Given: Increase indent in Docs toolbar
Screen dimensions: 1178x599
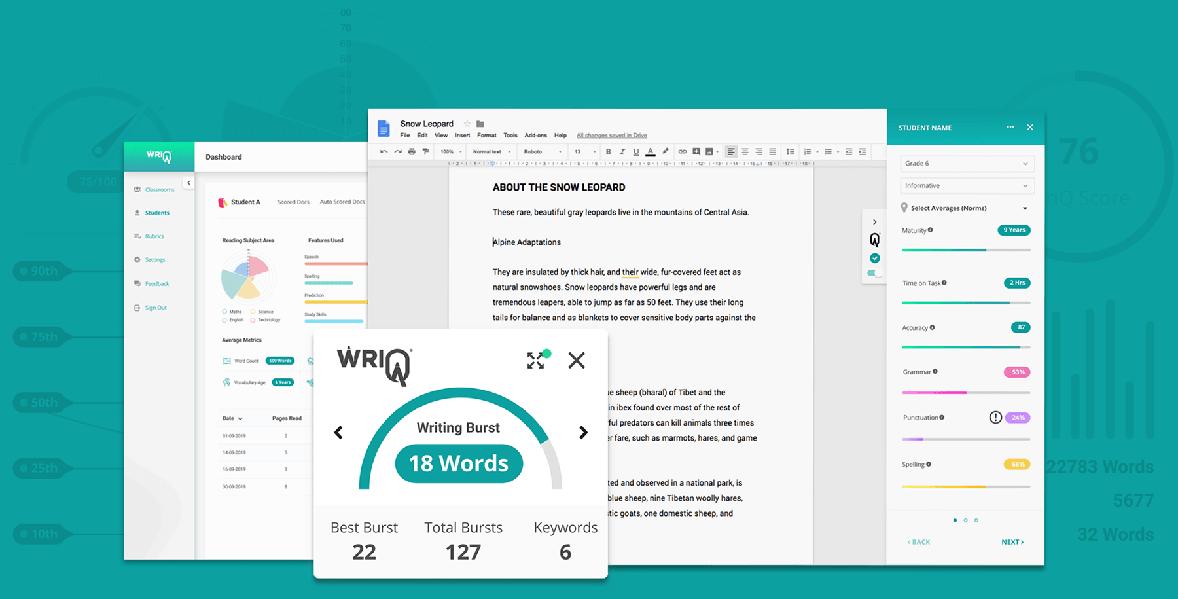Looking at the screenshot, I should (x=862, y=151).
